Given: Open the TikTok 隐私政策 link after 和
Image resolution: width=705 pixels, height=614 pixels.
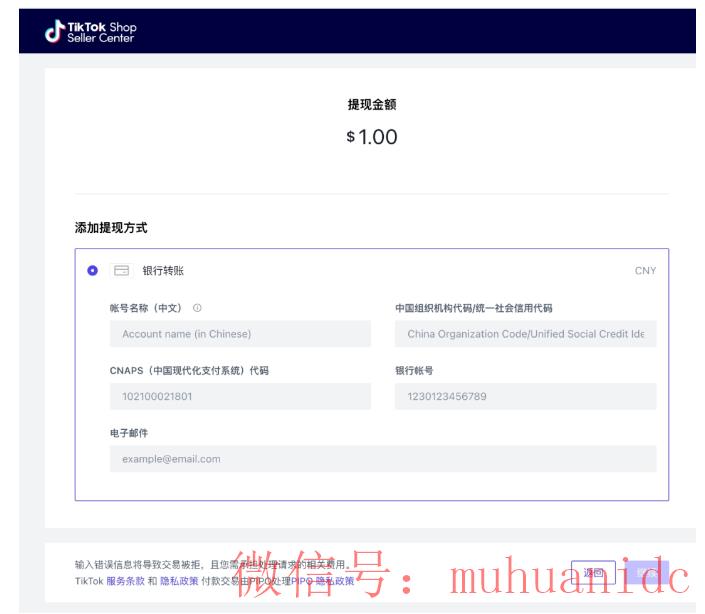Looking at the screenshot, I should point(179,581).
